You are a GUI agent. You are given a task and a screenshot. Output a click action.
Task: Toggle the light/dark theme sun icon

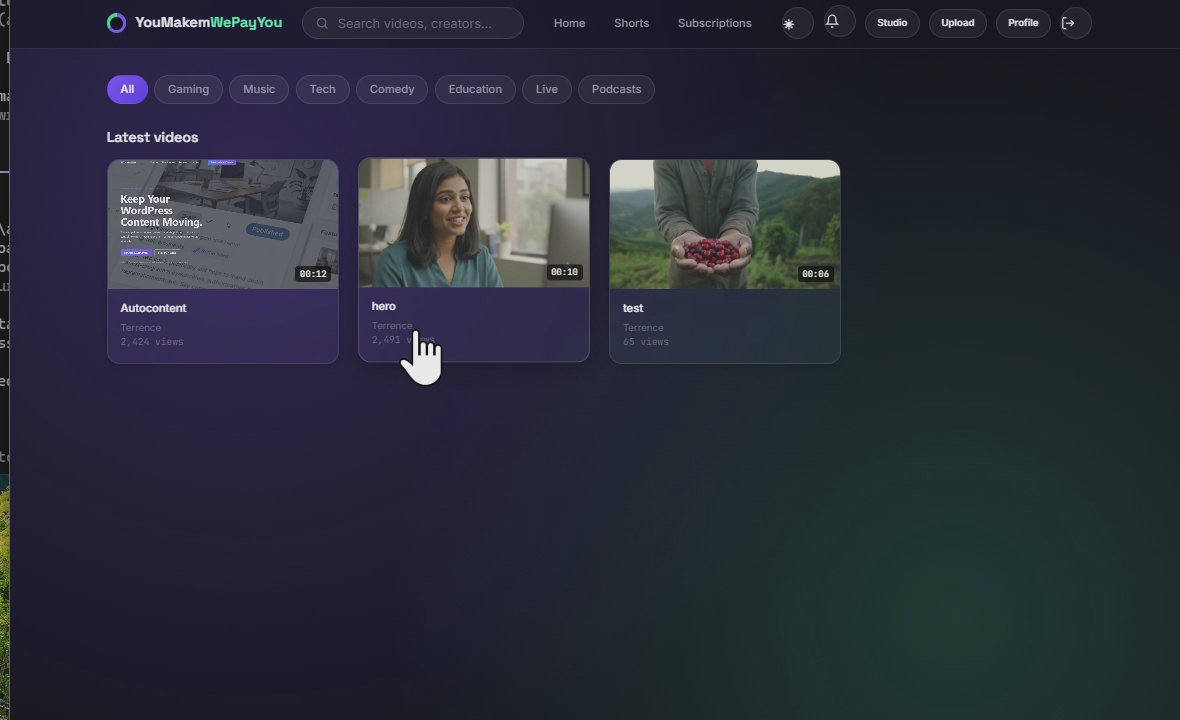coord(789,24)
